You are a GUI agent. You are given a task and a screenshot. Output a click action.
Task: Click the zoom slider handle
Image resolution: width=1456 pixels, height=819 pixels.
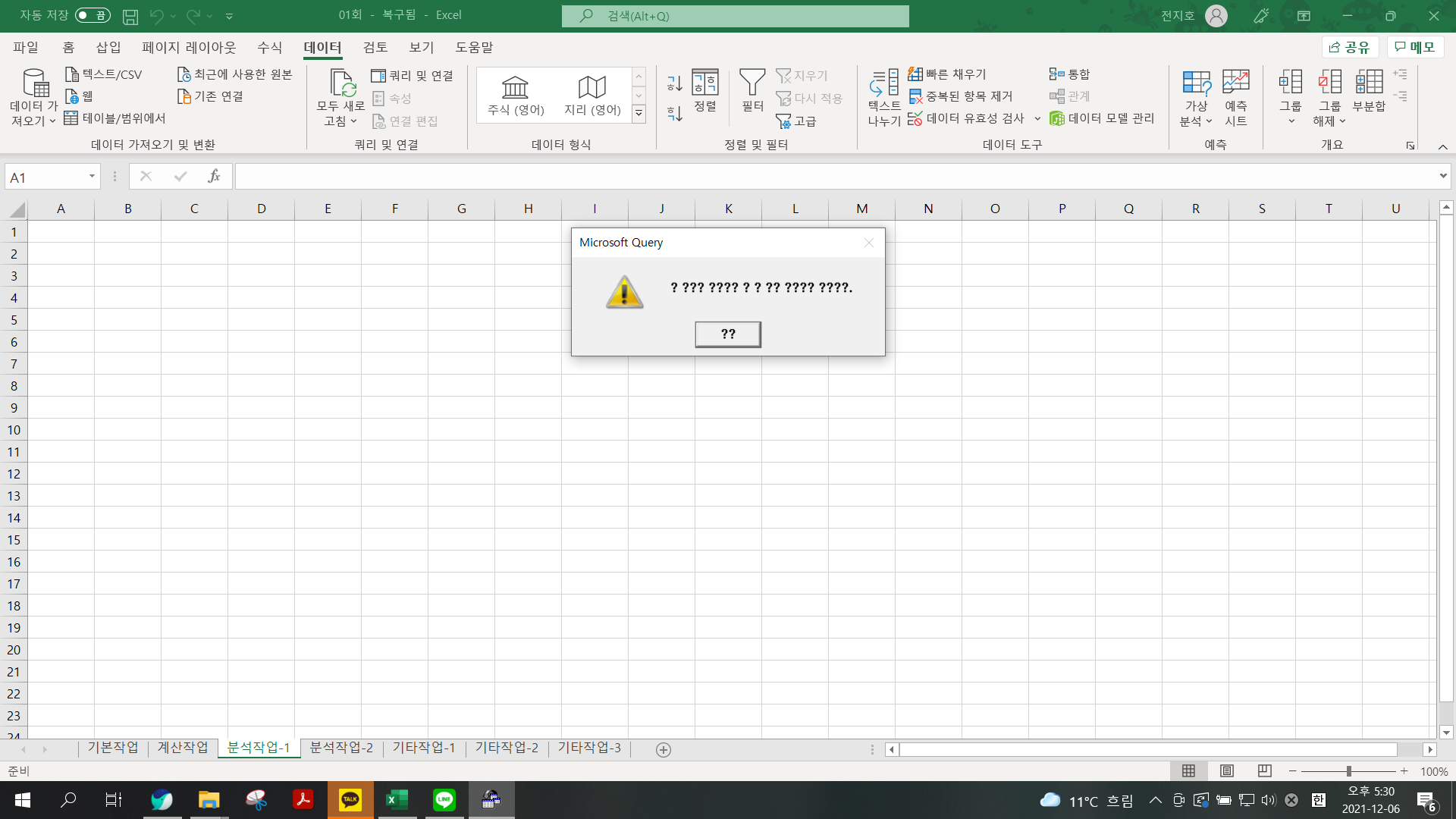[1348, 771]
